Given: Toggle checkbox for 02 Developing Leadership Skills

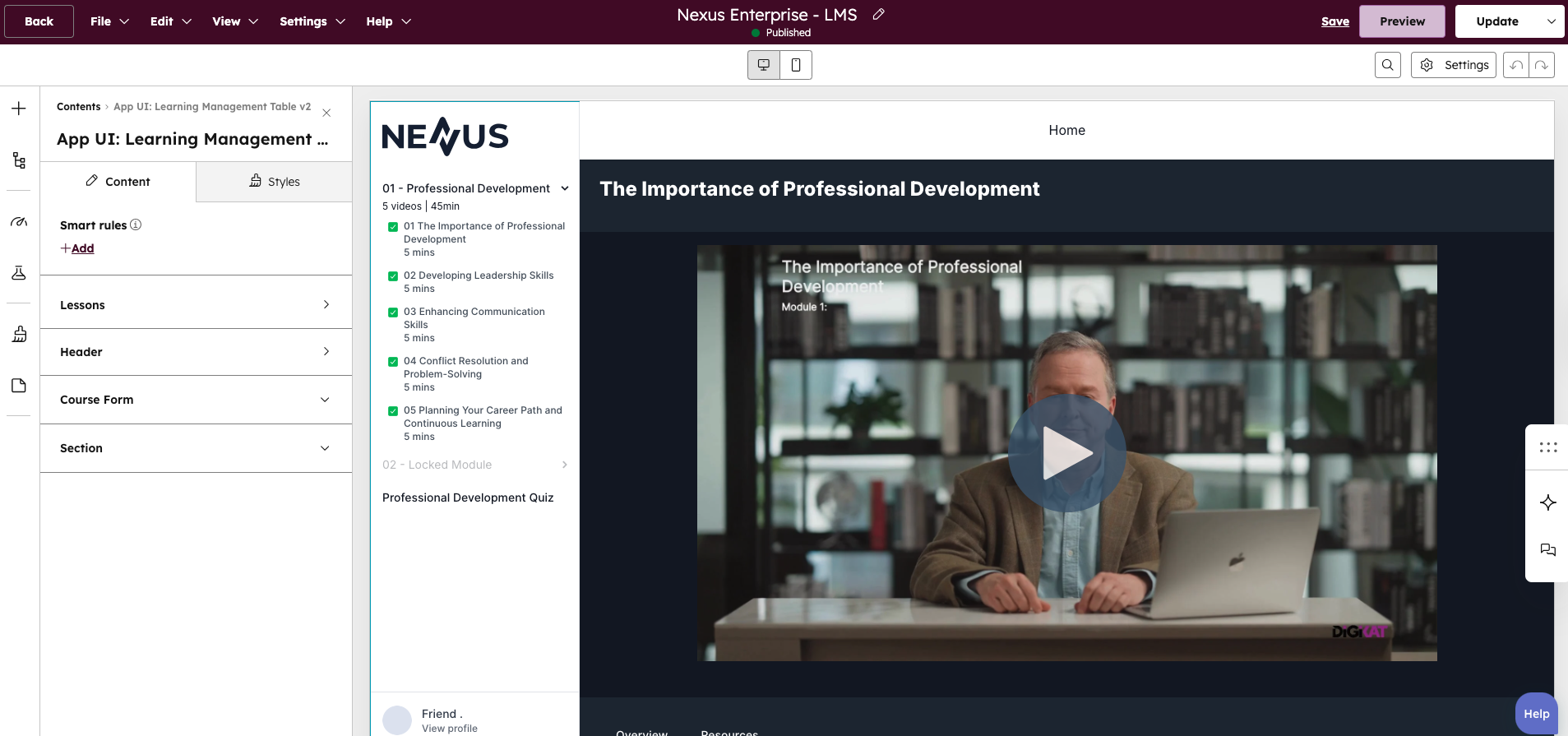Looking at the screenshot, I should [393, 276].
